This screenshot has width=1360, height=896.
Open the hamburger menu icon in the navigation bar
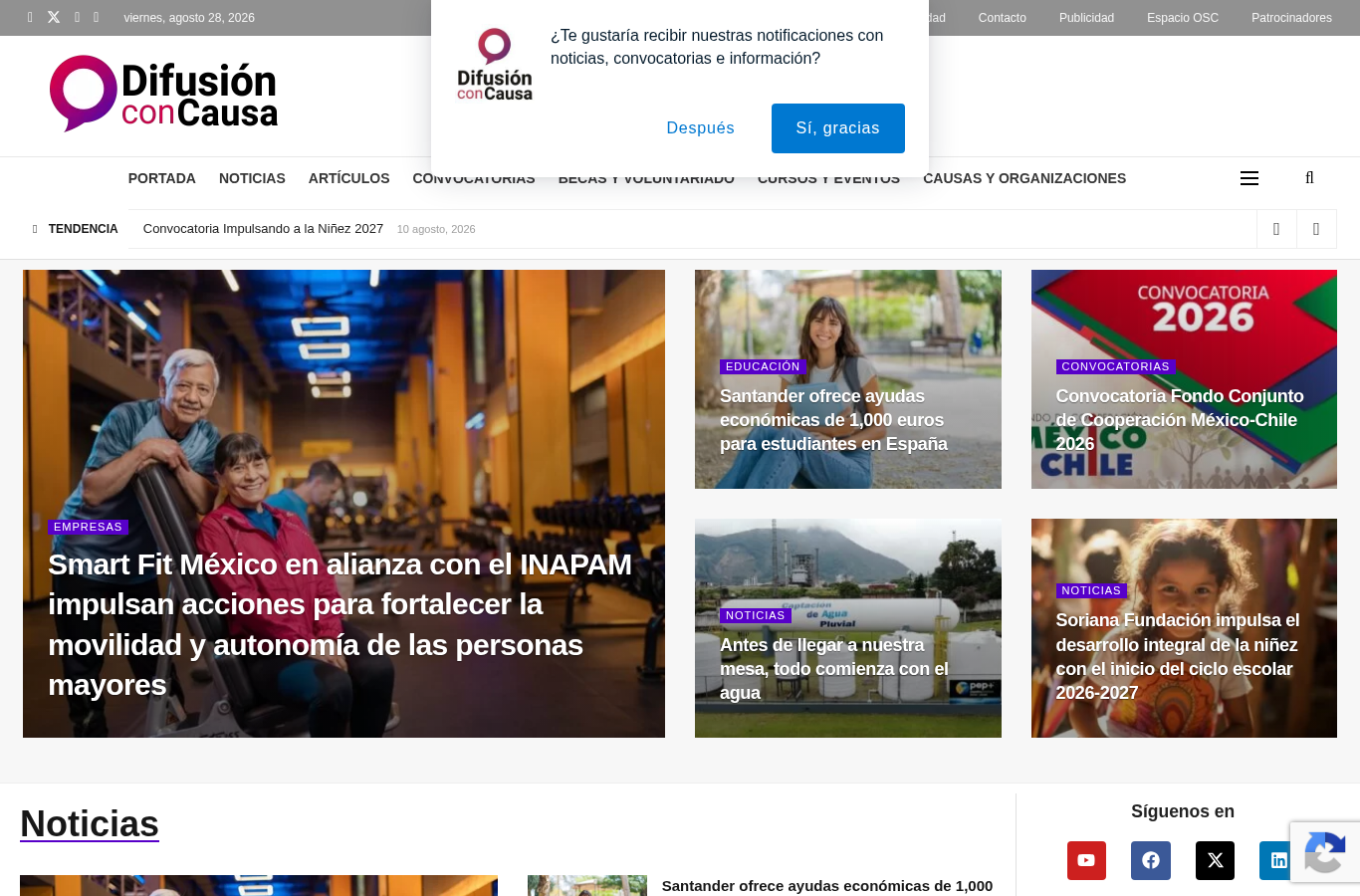[1249, 178]
